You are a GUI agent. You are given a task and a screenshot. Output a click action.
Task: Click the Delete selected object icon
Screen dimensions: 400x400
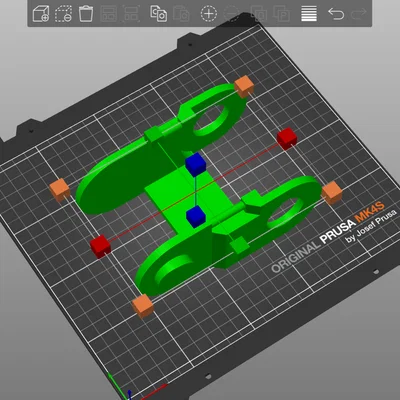tap(63, 14)
